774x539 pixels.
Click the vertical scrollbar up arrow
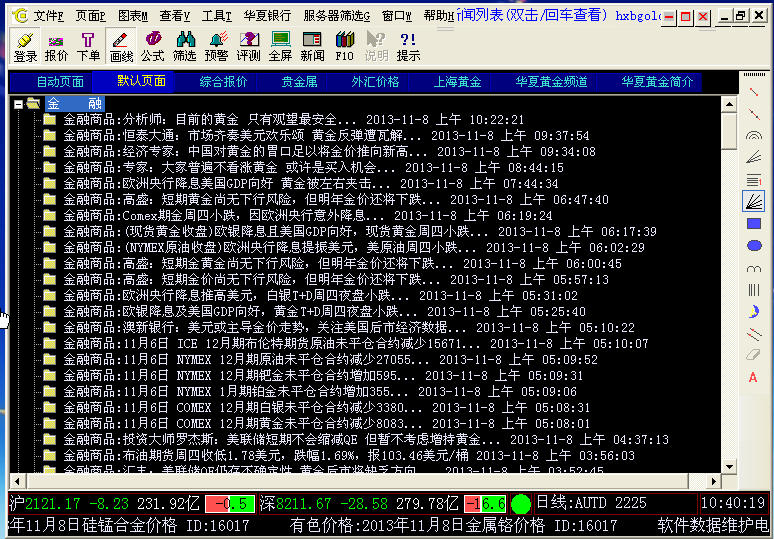pyautogui.click(x=729, y=104)
